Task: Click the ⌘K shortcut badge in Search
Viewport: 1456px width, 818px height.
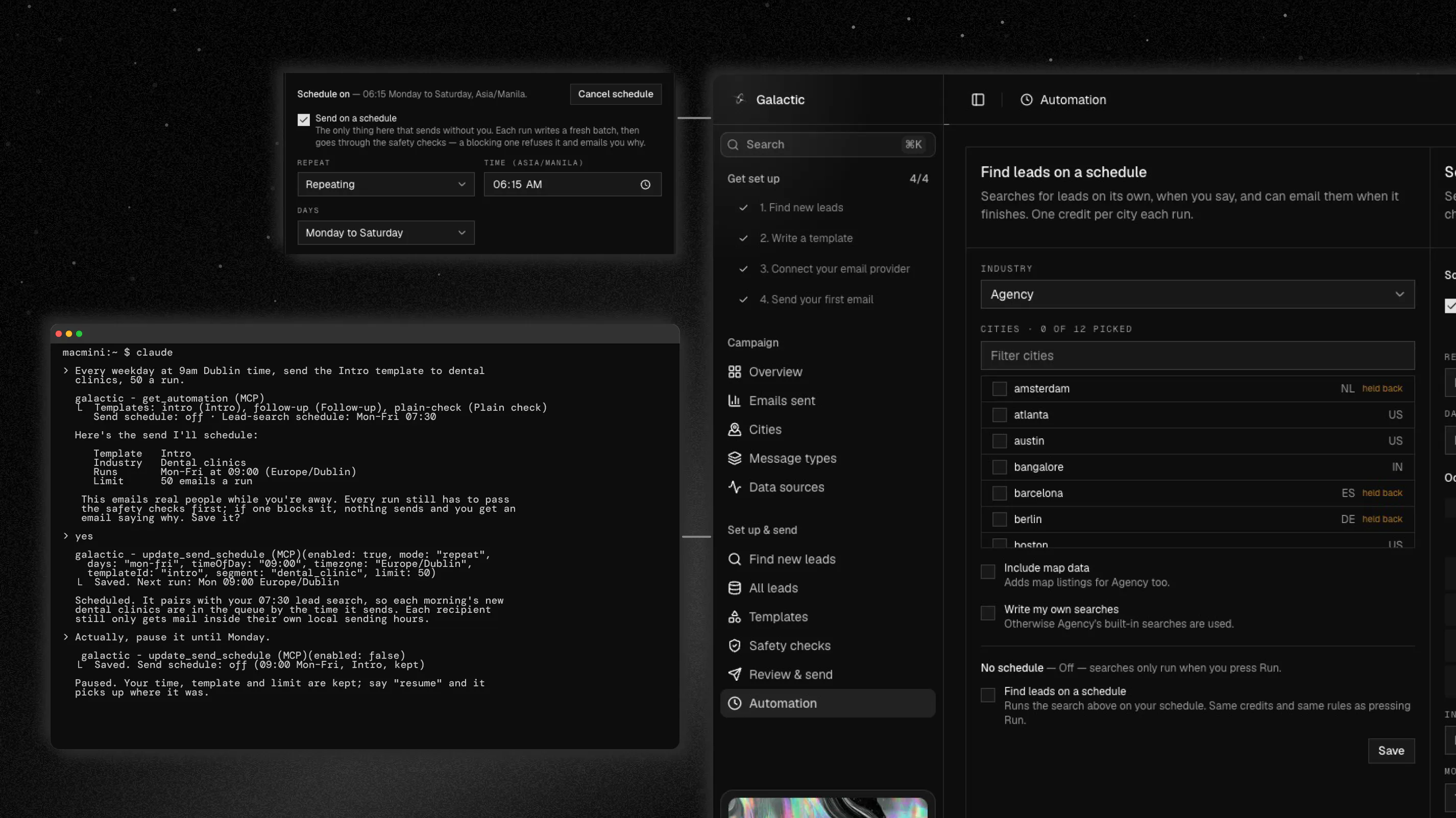Action: 913,144
